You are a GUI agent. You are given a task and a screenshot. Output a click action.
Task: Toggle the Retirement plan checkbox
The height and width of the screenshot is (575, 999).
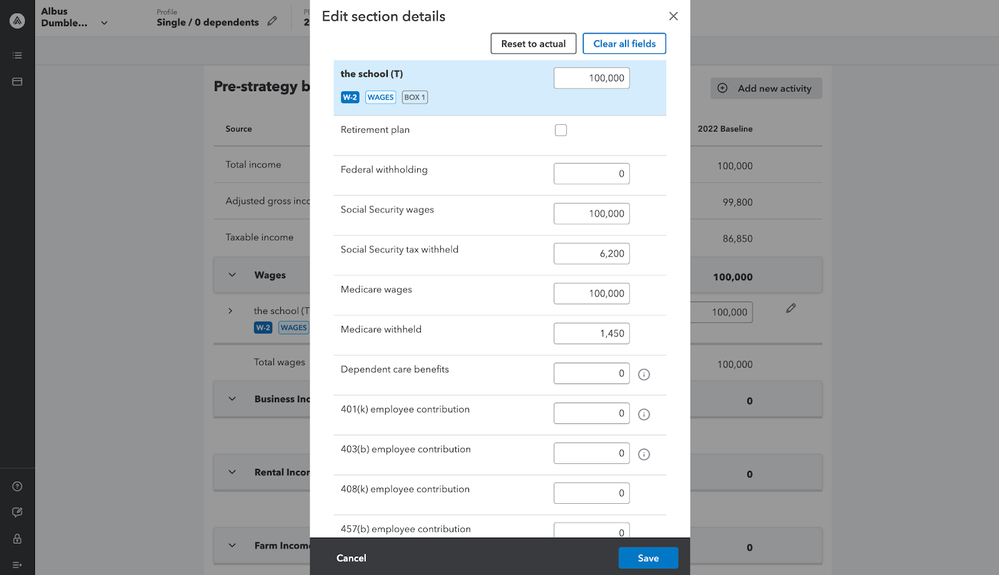coord(561,130)
